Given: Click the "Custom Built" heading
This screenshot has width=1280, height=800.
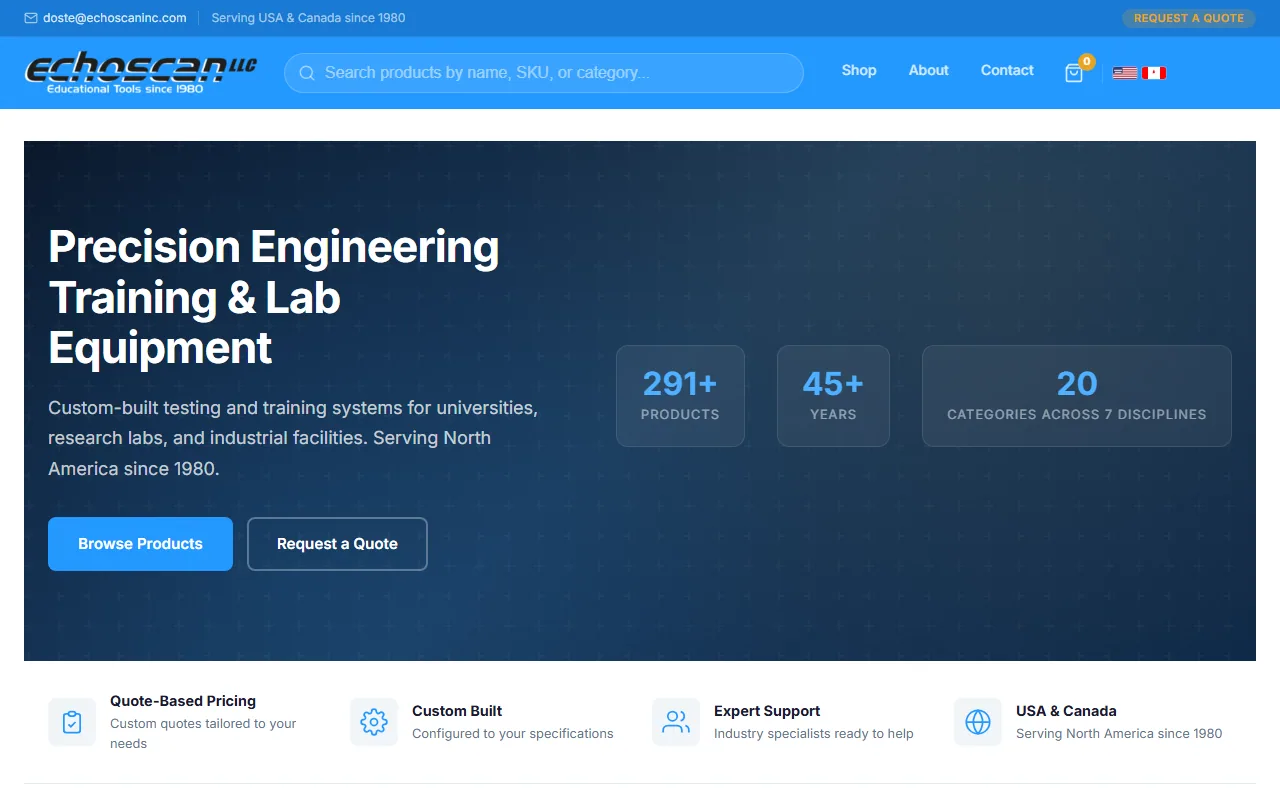Looking at the screenshot, I should click(x=457, y=711).
